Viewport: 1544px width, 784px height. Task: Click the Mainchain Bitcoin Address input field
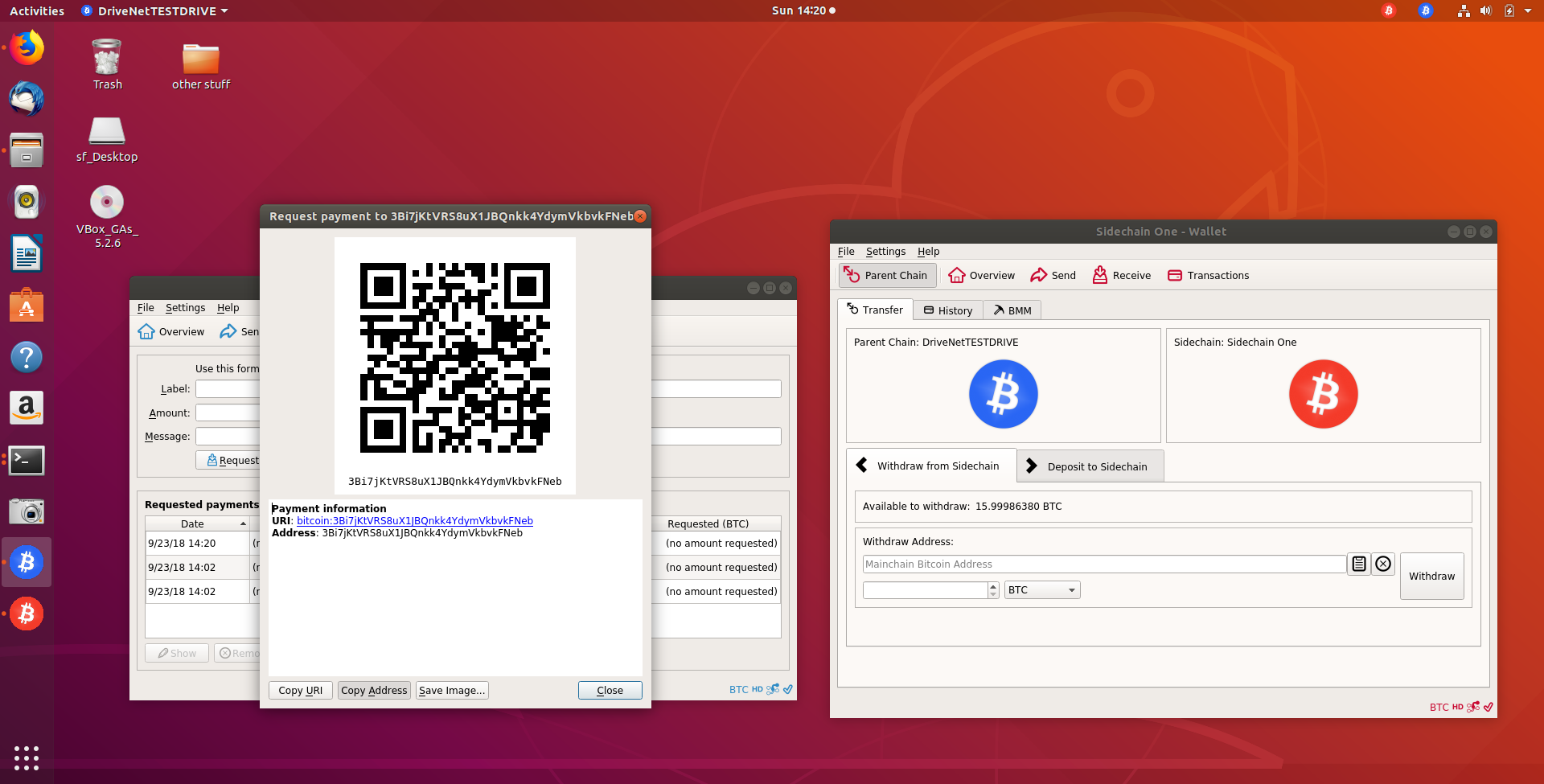[1104, 564]
